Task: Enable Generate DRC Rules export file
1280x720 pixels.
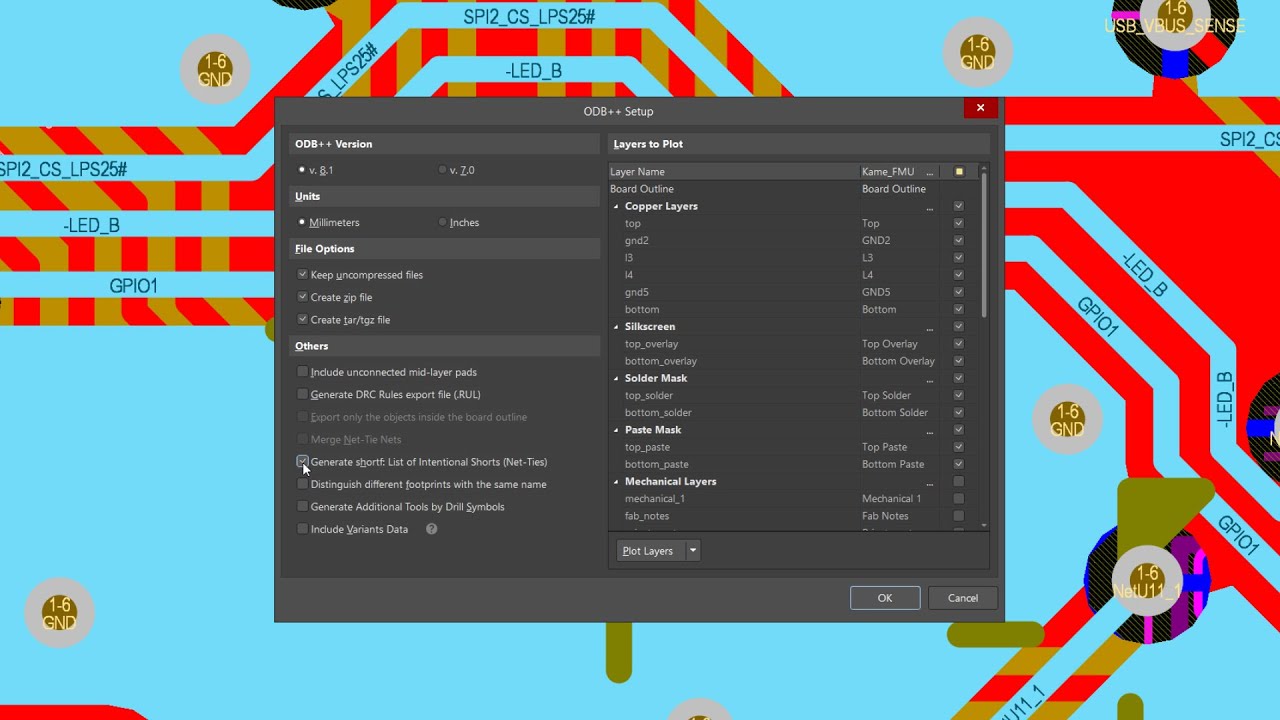Action: [x=303, y=394]
